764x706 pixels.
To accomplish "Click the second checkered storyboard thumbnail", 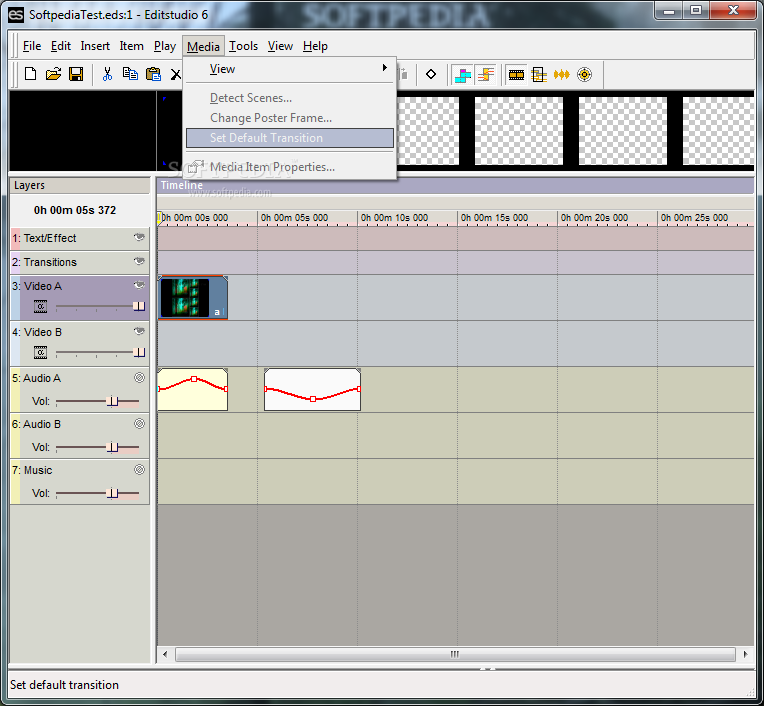I will click(519, 131).
